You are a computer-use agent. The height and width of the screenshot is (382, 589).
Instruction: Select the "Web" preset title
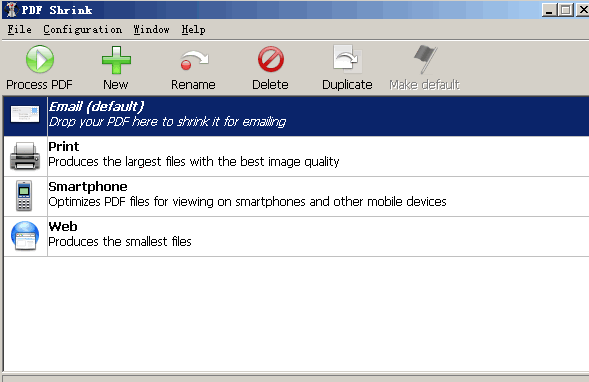coord(63,226)
